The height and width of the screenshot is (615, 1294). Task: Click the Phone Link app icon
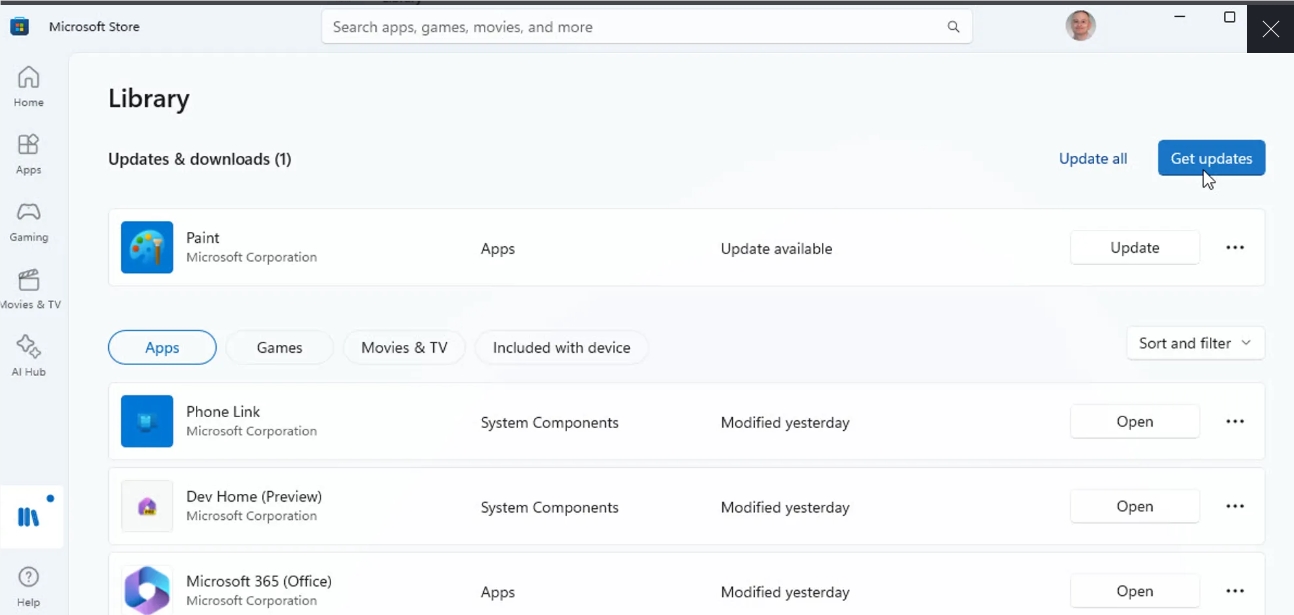click(147, 421)
